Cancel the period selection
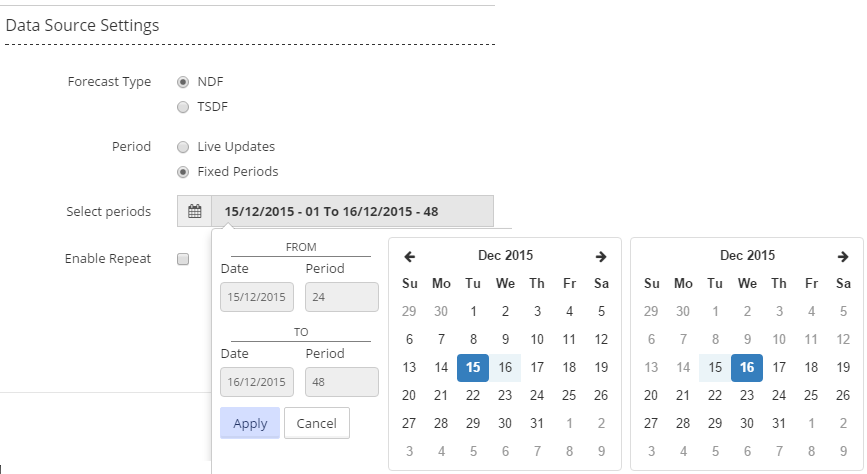This screenshot has width=867, height=474. tap(316, 423)
